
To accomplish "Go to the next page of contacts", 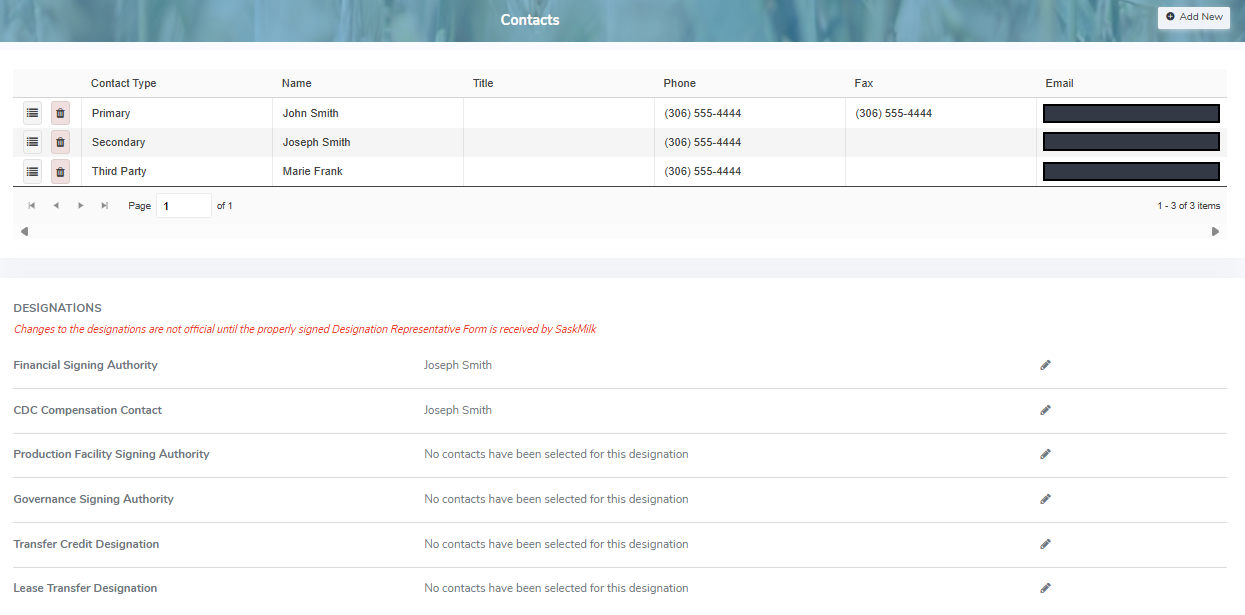I will point(80,204).
